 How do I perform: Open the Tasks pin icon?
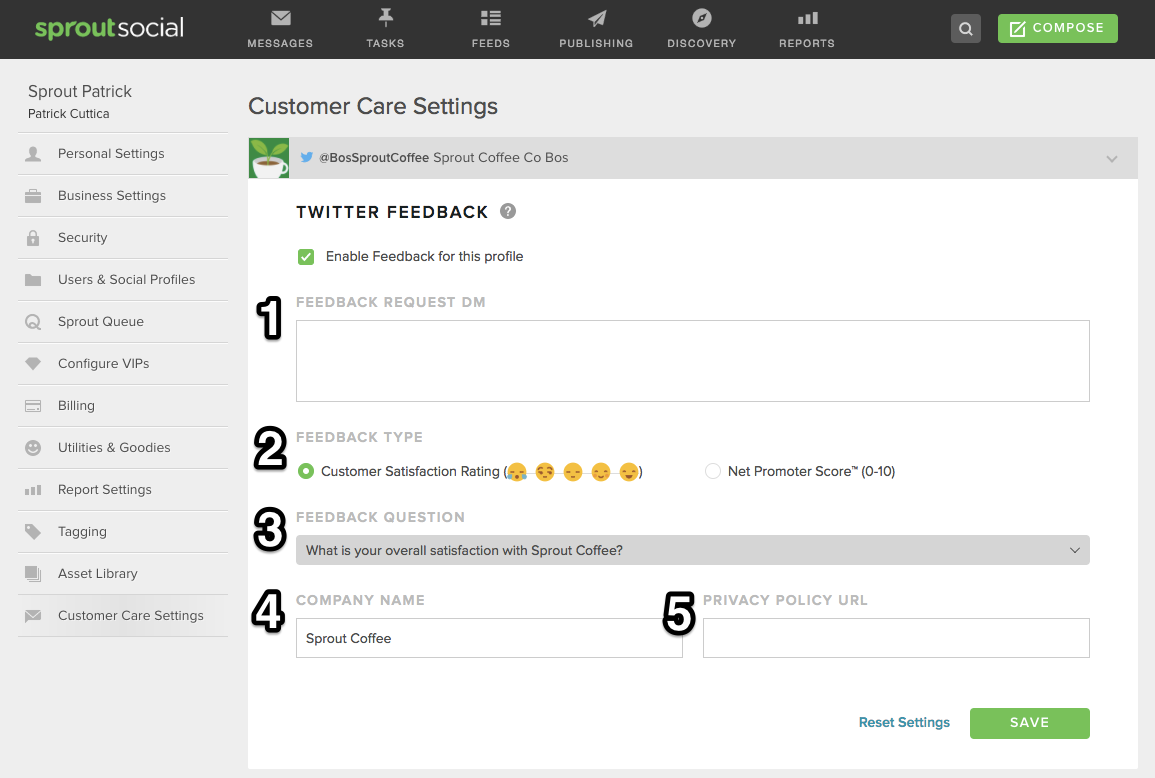[x=385, y=18]
